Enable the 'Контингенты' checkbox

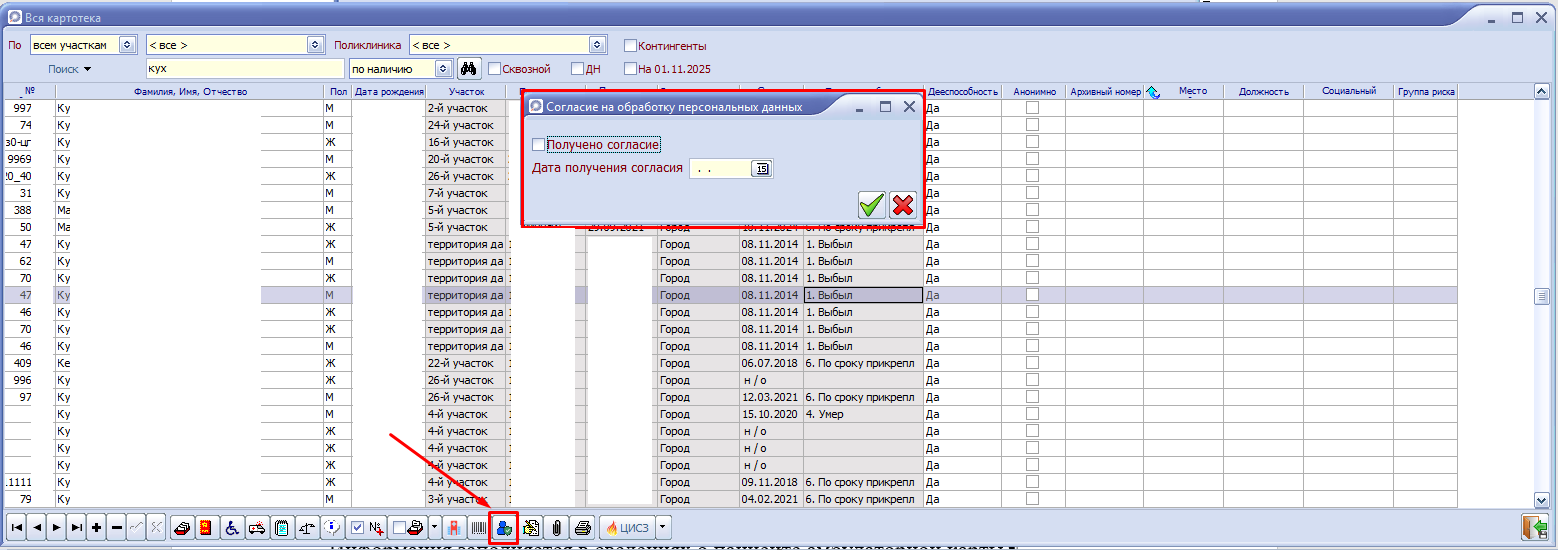click(x=630, y=46)
